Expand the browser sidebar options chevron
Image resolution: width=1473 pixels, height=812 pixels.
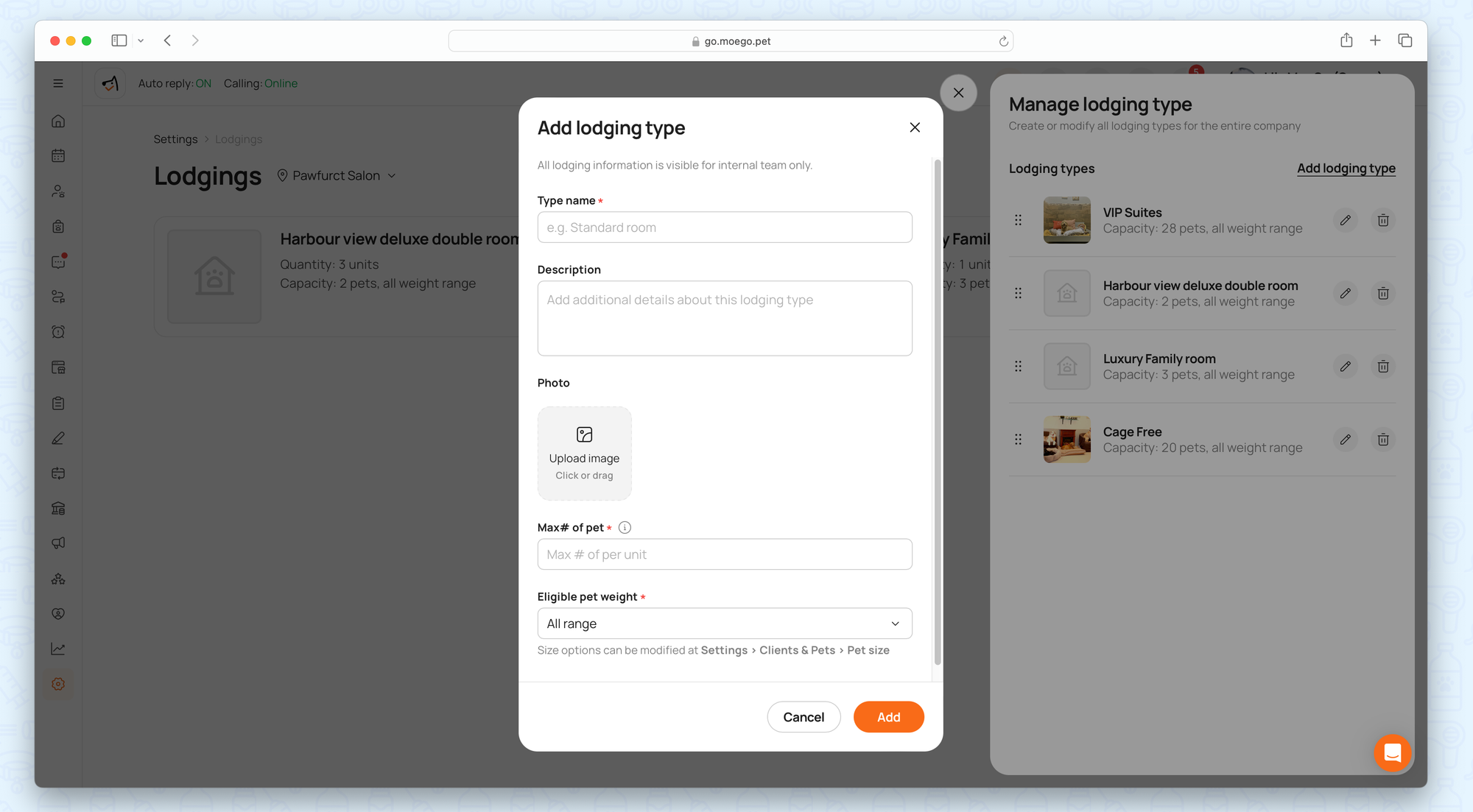(x=141, y=40)
